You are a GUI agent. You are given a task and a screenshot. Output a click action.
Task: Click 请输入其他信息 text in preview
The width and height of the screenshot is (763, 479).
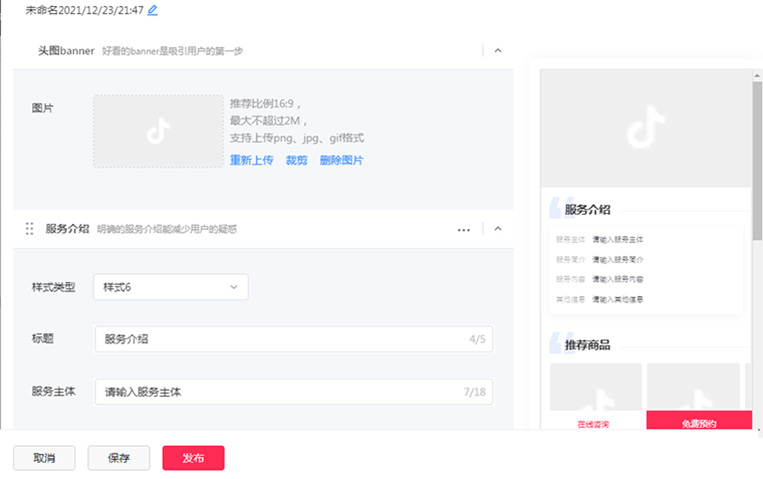[x=618, y=299]
